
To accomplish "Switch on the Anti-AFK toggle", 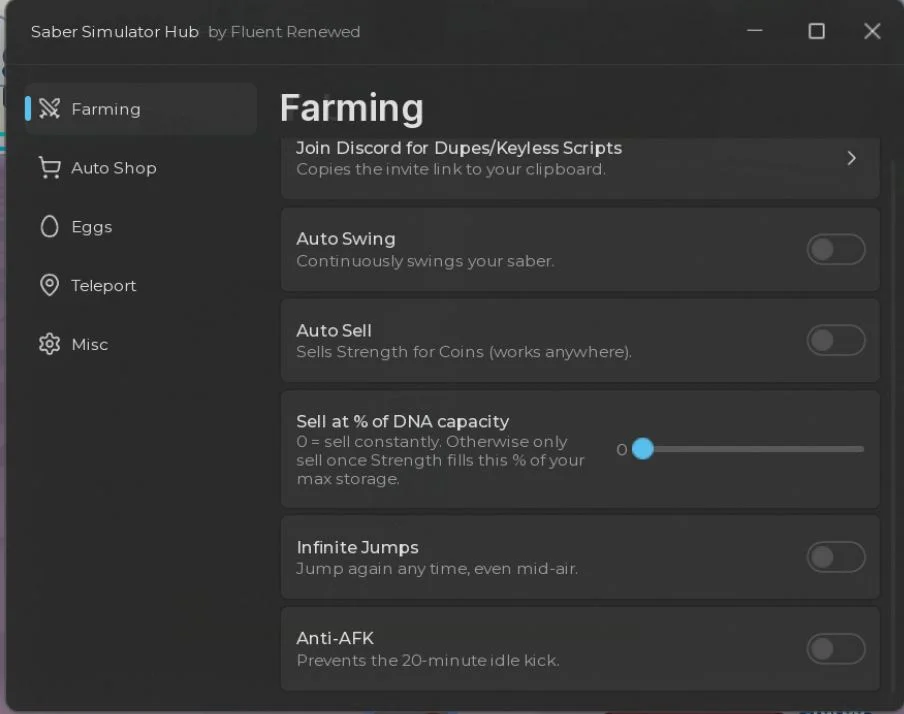I will tap(835, 649).
